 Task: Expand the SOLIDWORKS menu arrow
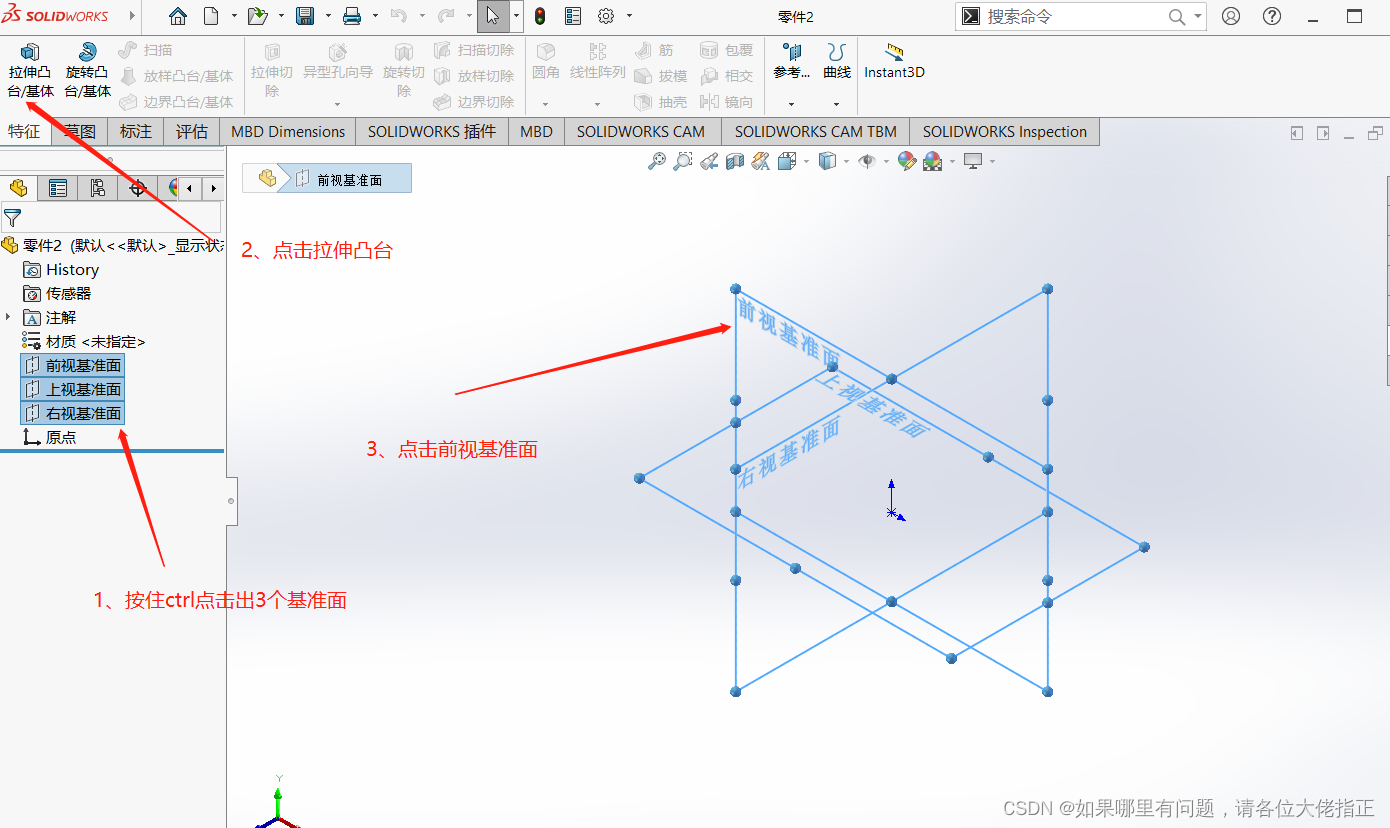coord(132,16)
